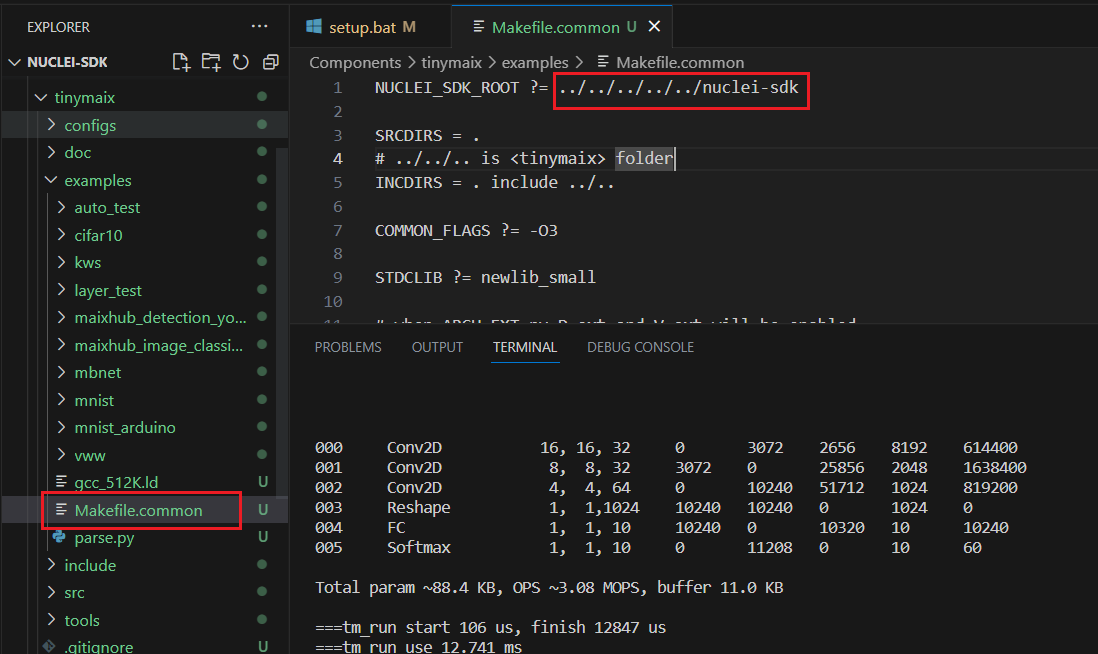Close the Makefile.common editor tab
The height and width of the screenshot is (654, 1098).
point(655,26)
